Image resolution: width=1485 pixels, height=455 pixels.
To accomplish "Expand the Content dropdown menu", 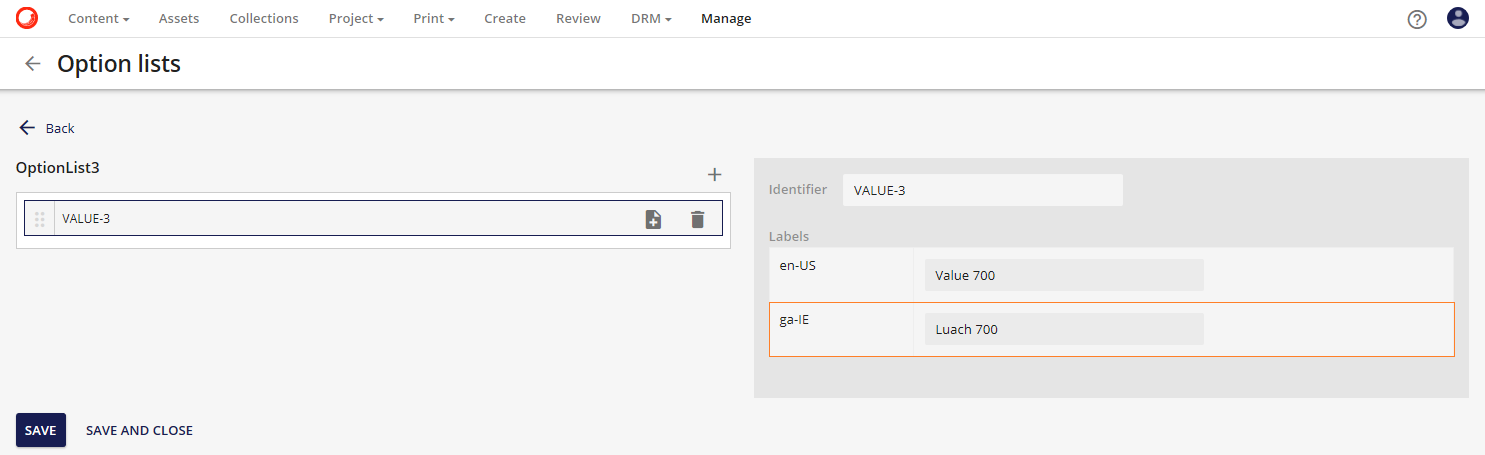I will [98, 19].
